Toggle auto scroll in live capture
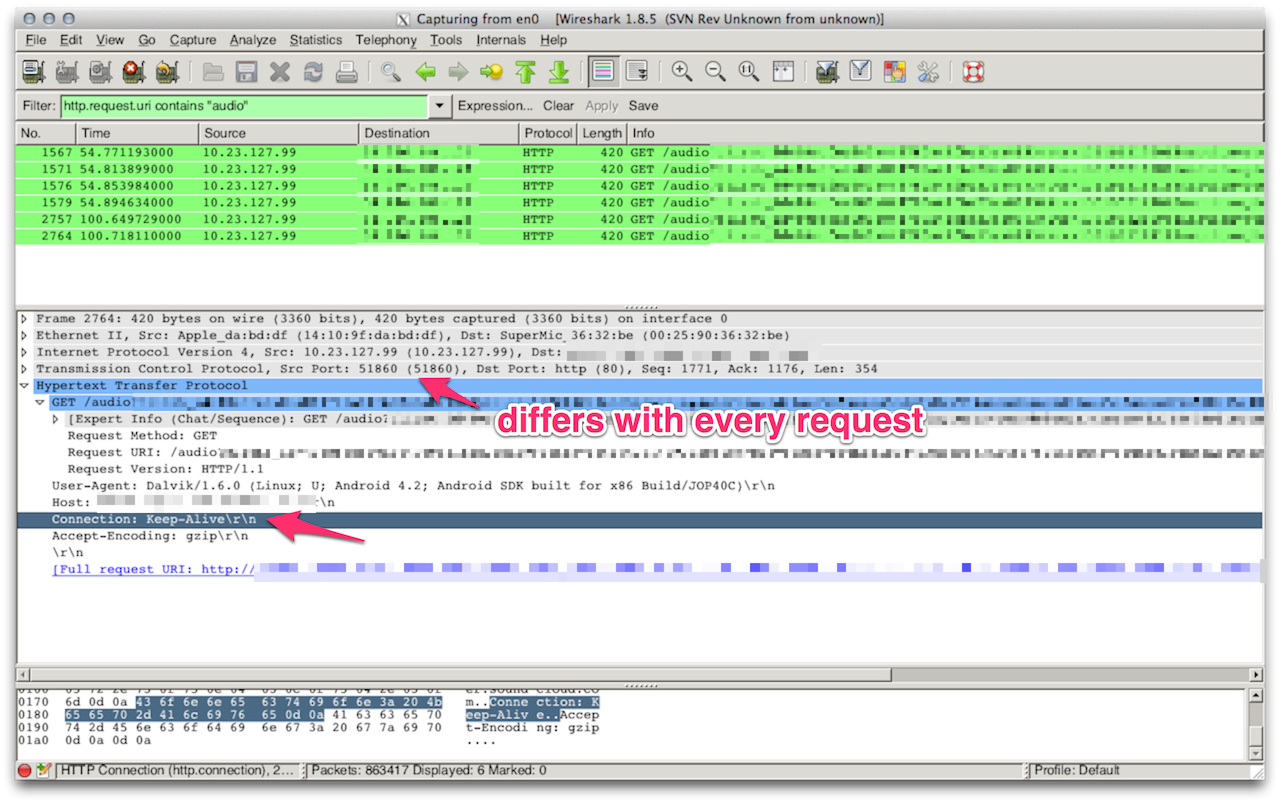 click(636, 72)
